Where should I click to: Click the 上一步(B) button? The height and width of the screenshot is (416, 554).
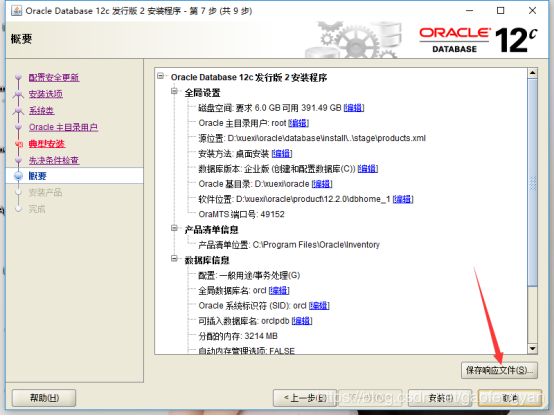tap(305, 398)
